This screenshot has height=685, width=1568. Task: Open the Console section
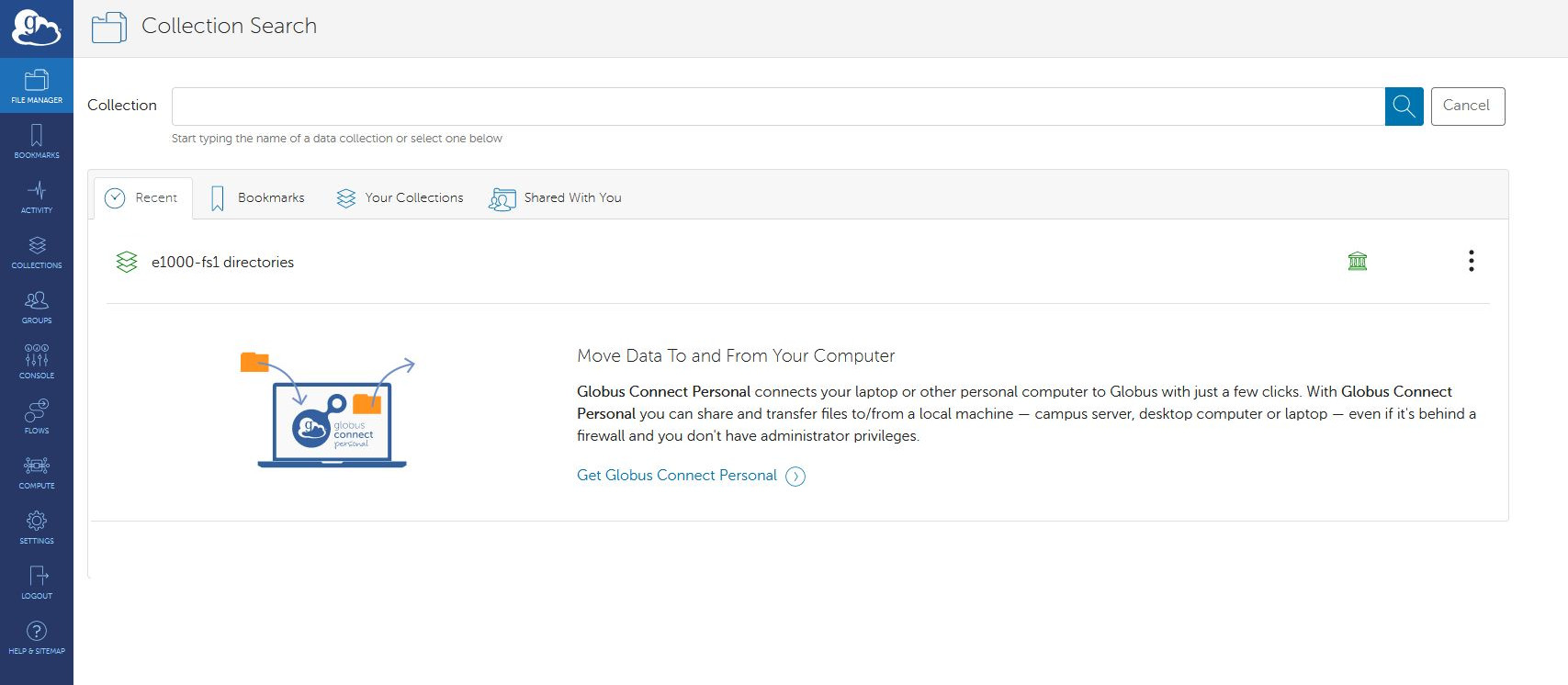click(37, 362)
